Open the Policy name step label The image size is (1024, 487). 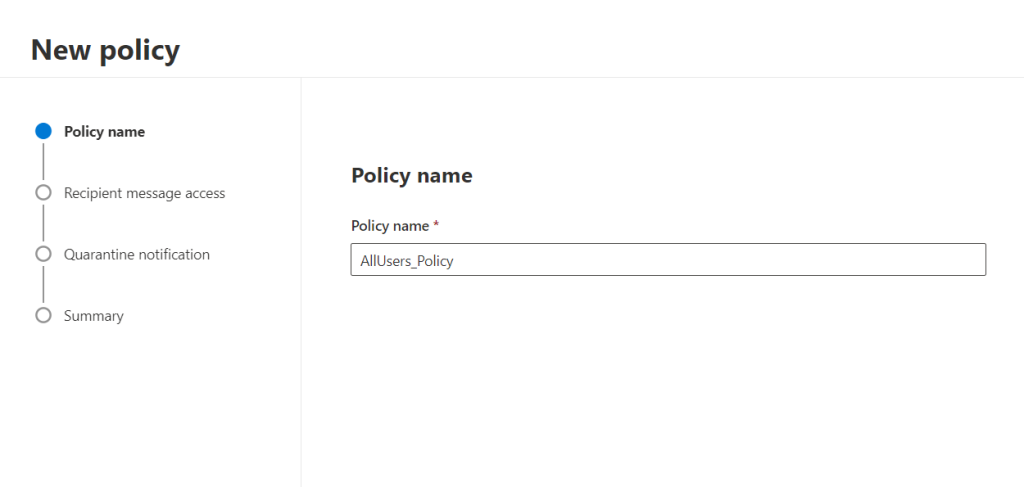click(x=104, y=131)
